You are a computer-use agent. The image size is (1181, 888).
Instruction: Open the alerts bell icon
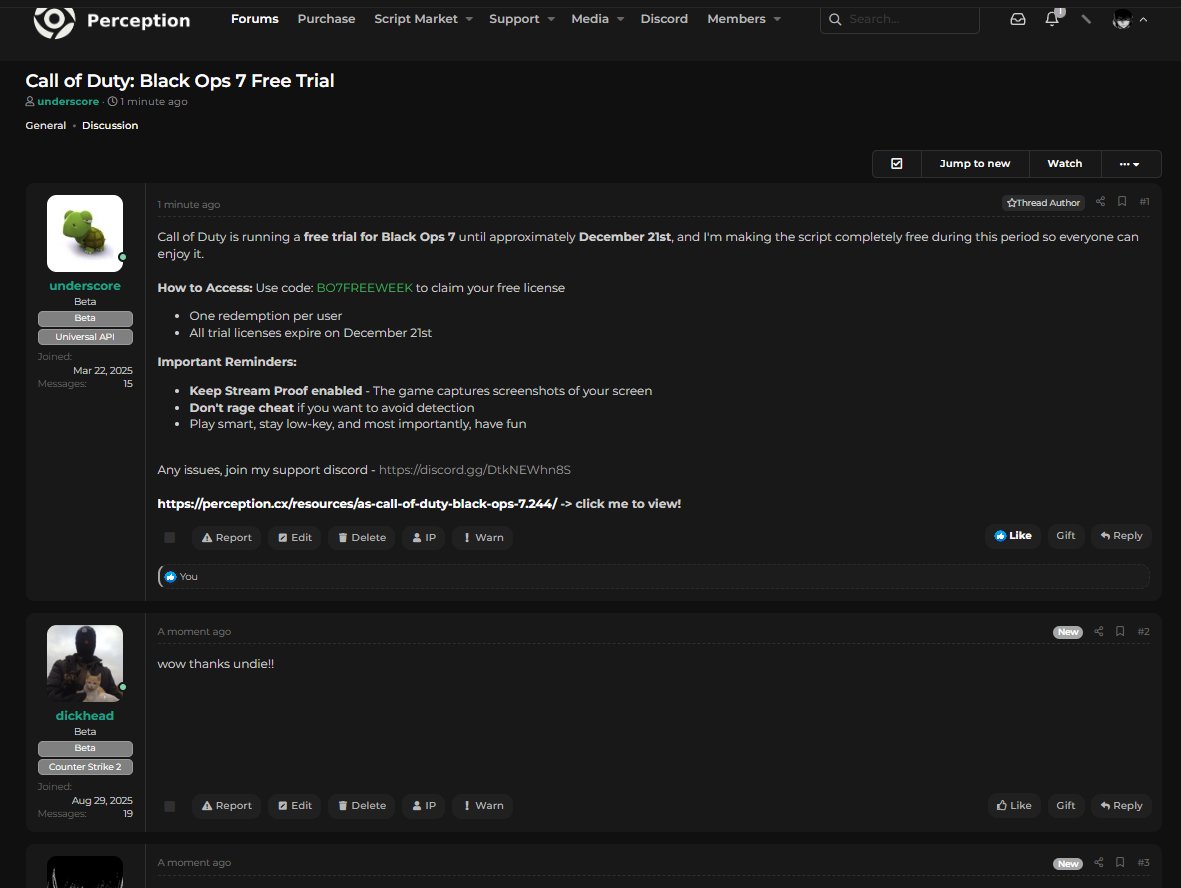(1052, 18)
